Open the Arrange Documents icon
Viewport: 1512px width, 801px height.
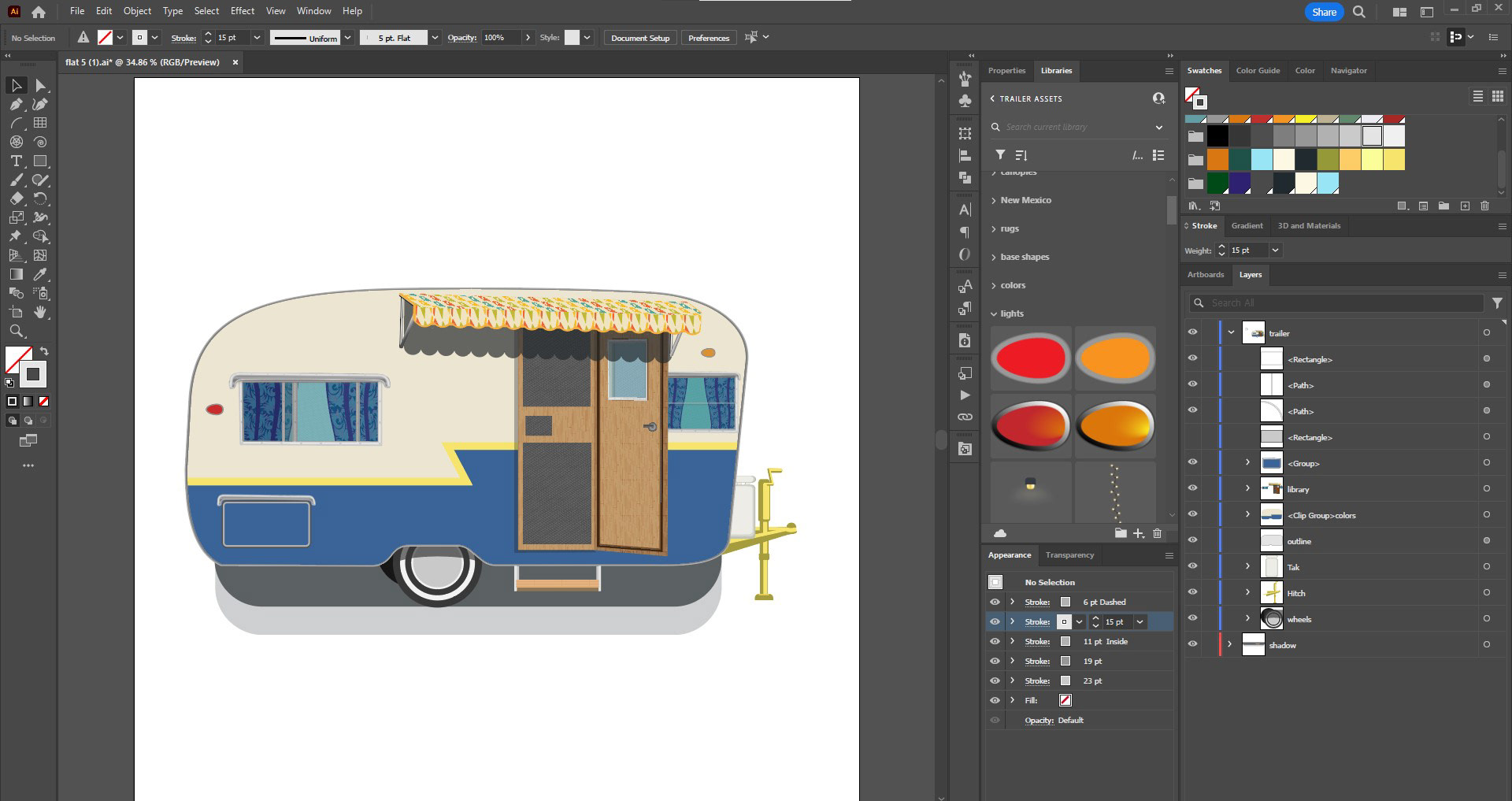click(1399, 12)
